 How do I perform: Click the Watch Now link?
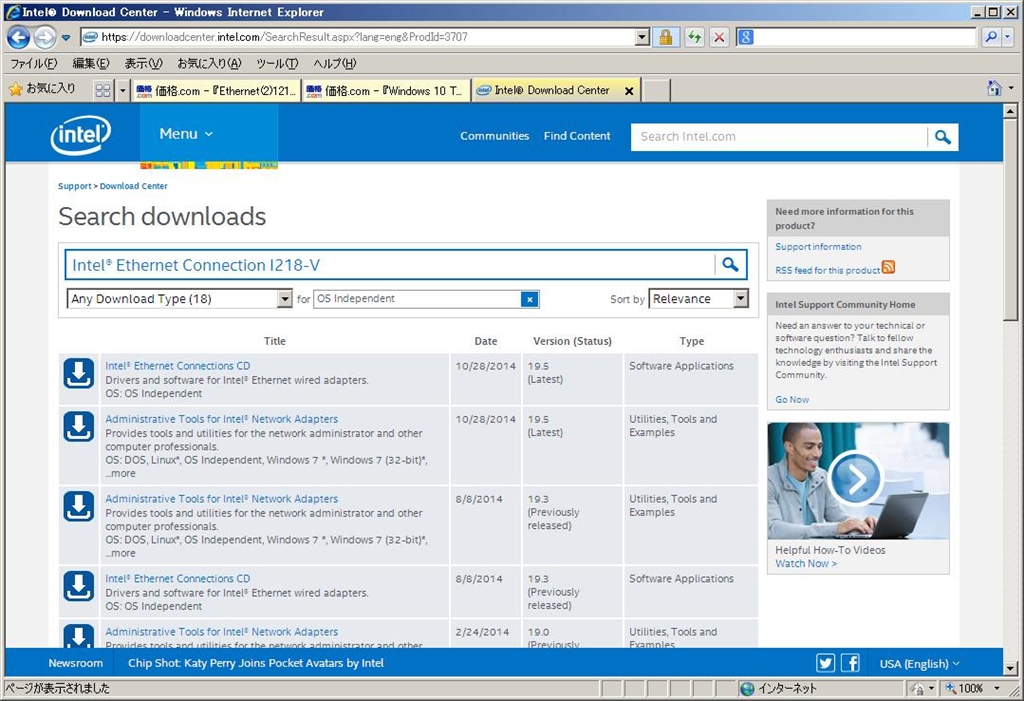pos(806,564)
